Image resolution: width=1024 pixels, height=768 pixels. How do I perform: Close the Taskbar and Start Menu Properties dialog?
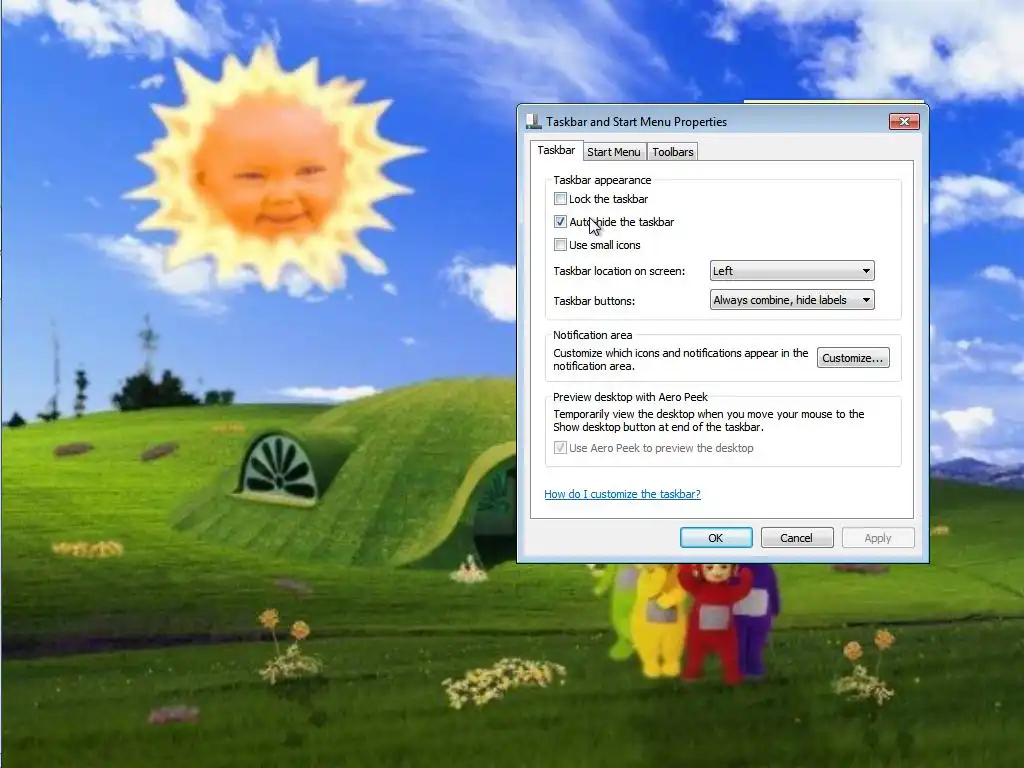pos(904,121)
